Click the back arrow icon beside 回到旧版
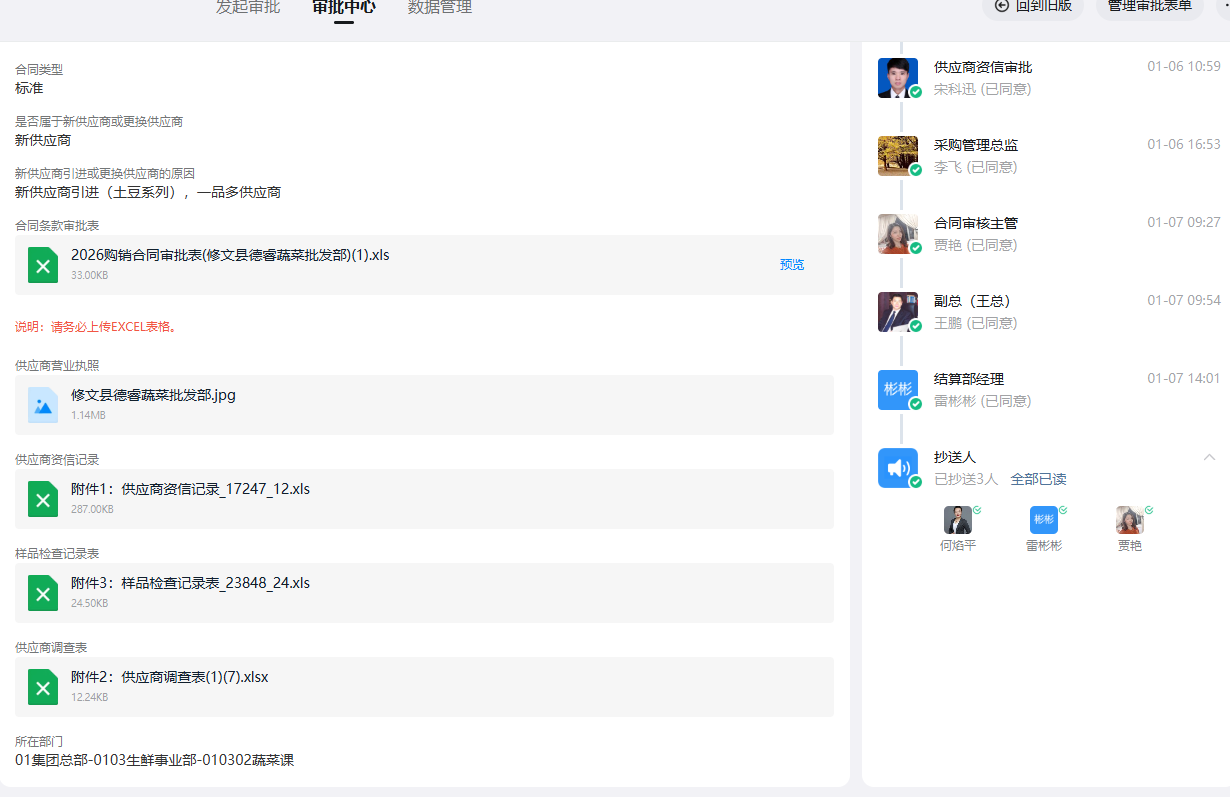This screenshot has width=1230, height=797. click(x=1002, y=6)
